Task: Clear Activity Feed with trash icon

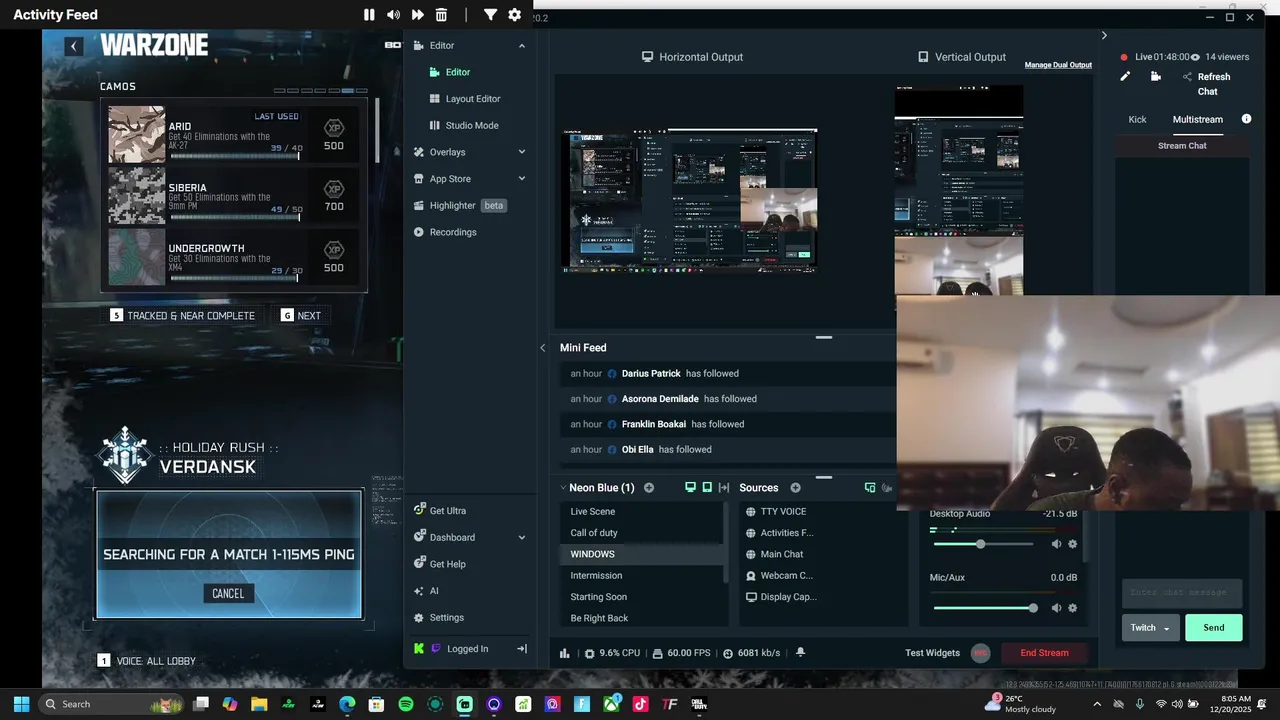Action: coord(441,15)
